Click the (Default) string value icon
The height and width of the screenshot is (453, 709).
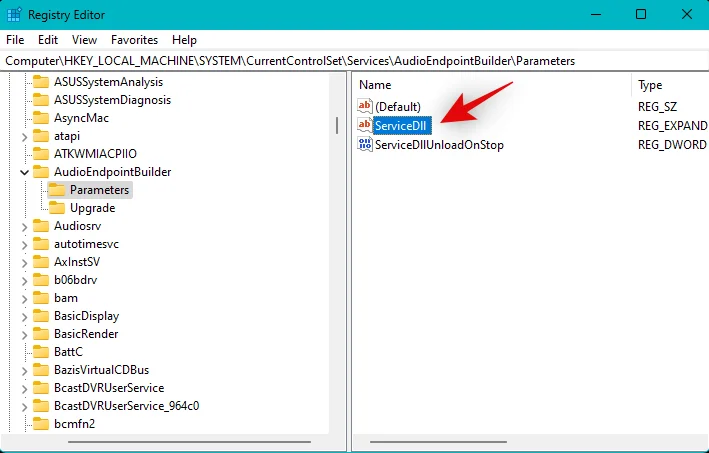[365, 107]
